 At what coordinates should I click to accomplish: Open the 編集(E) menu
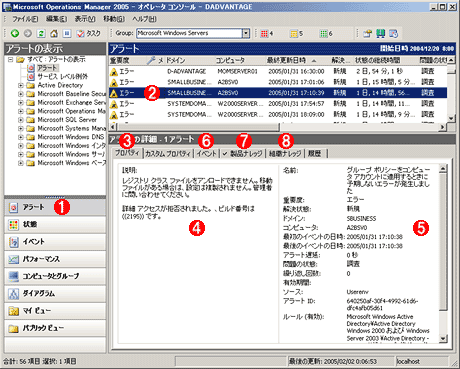point(56,19)
